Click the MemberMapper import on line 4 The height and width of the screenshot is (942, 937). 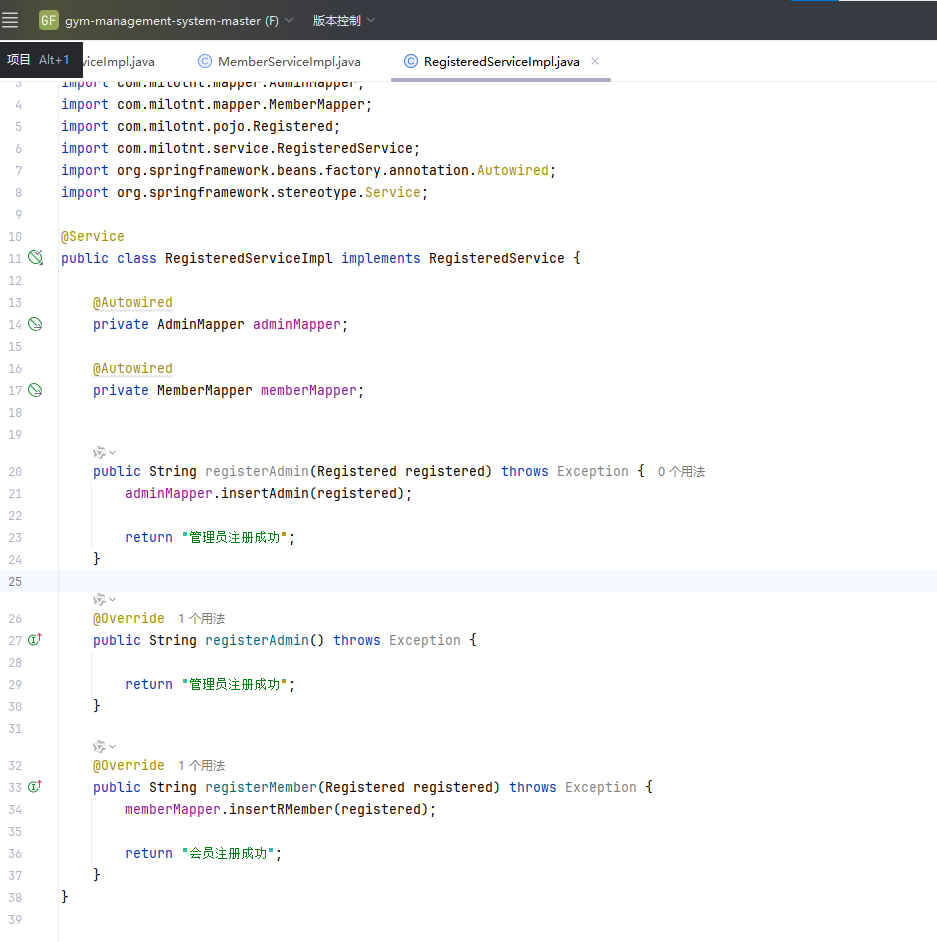317,105
